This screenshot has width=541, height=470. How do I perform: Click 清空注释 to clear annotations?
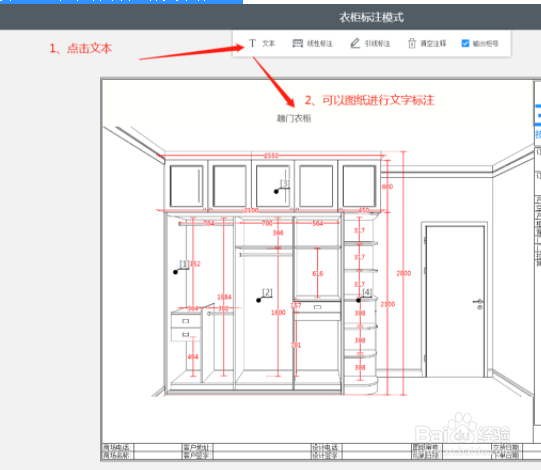coord(427,43)
